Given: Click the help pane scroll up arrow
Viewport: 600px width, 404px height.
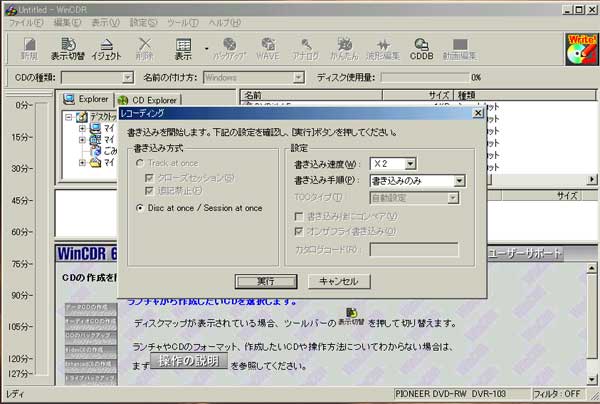Looking at the screenshot, I should click(x=592, y=268).
